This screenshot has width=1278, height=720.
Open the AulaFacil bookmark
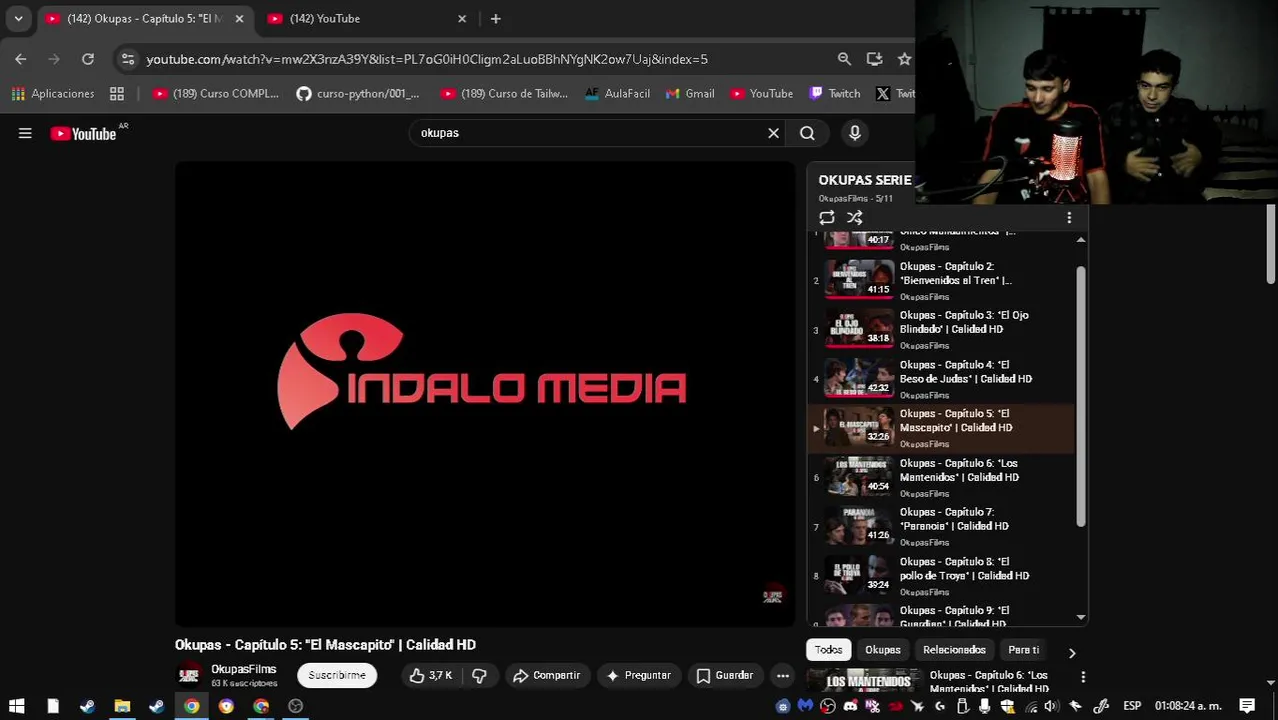coord(617,93)
